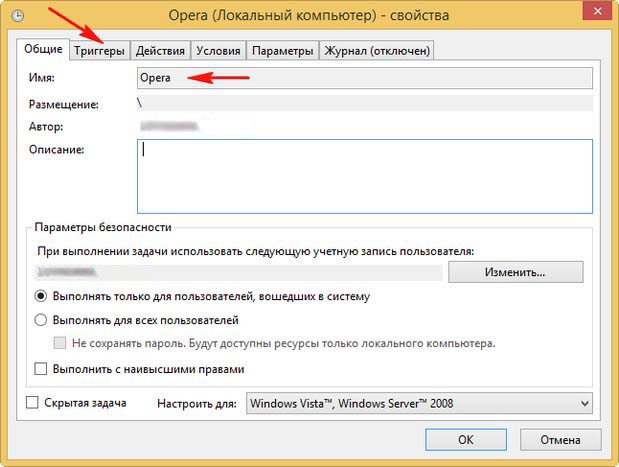Click the Имя field containing Opera

click(x=365, y=78)
